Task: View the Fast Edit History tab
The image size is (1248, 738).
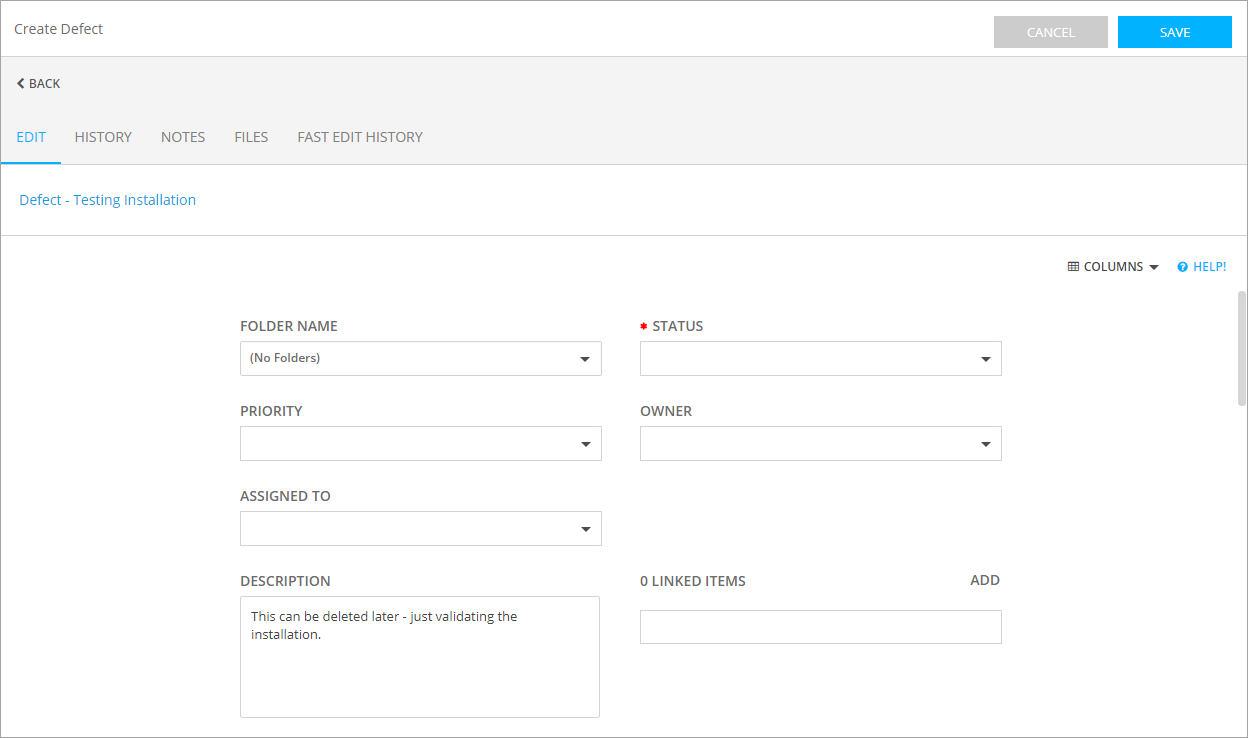Action: pos(360,137)
